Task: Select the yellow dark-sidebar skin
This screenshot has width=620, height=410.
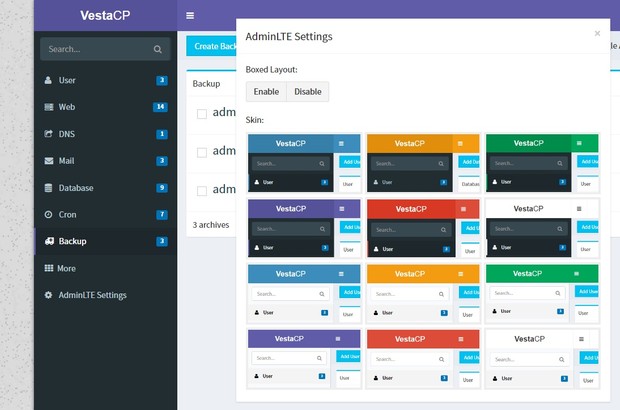Action: (x=423, y=163)
